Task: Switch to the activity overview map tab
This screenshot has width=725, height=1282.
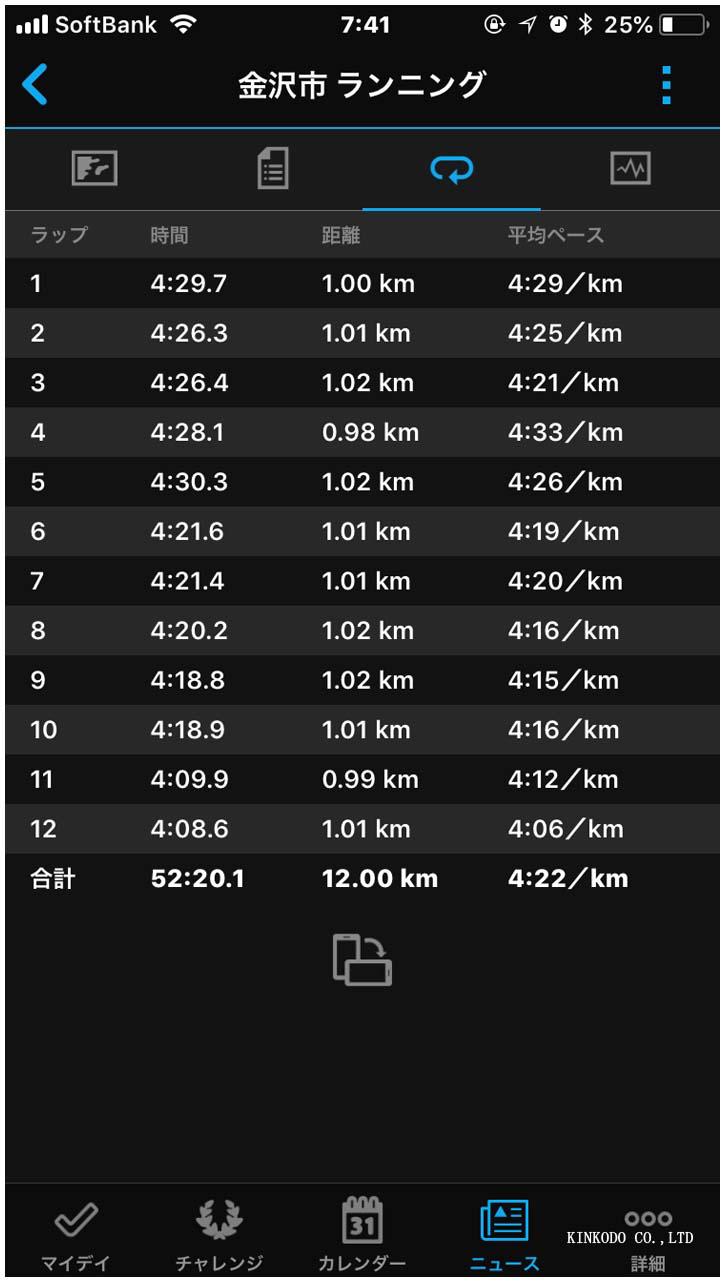Action: pyautogui.click(x=94, y=168)
